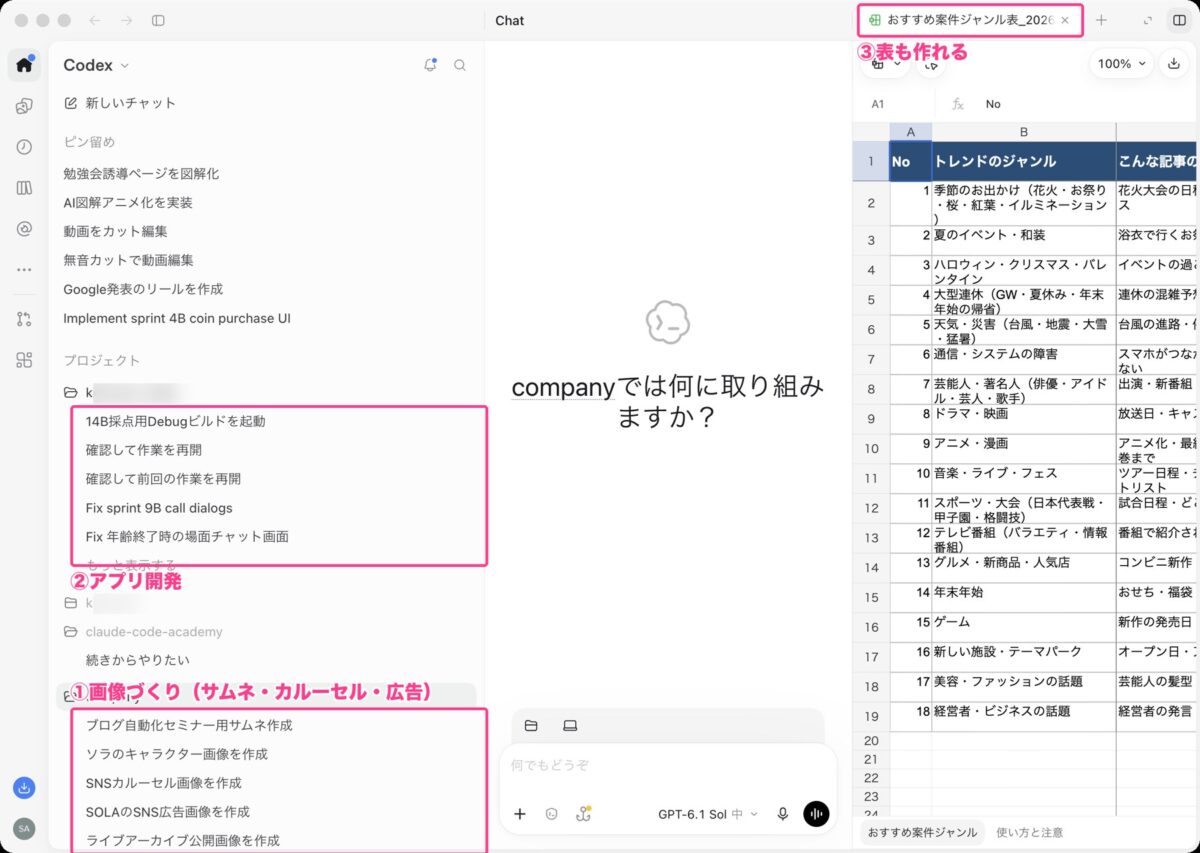Toggle the sidebar panel icon in title bar
Screen dimensions: 1200x853
[x=158, y=20]
